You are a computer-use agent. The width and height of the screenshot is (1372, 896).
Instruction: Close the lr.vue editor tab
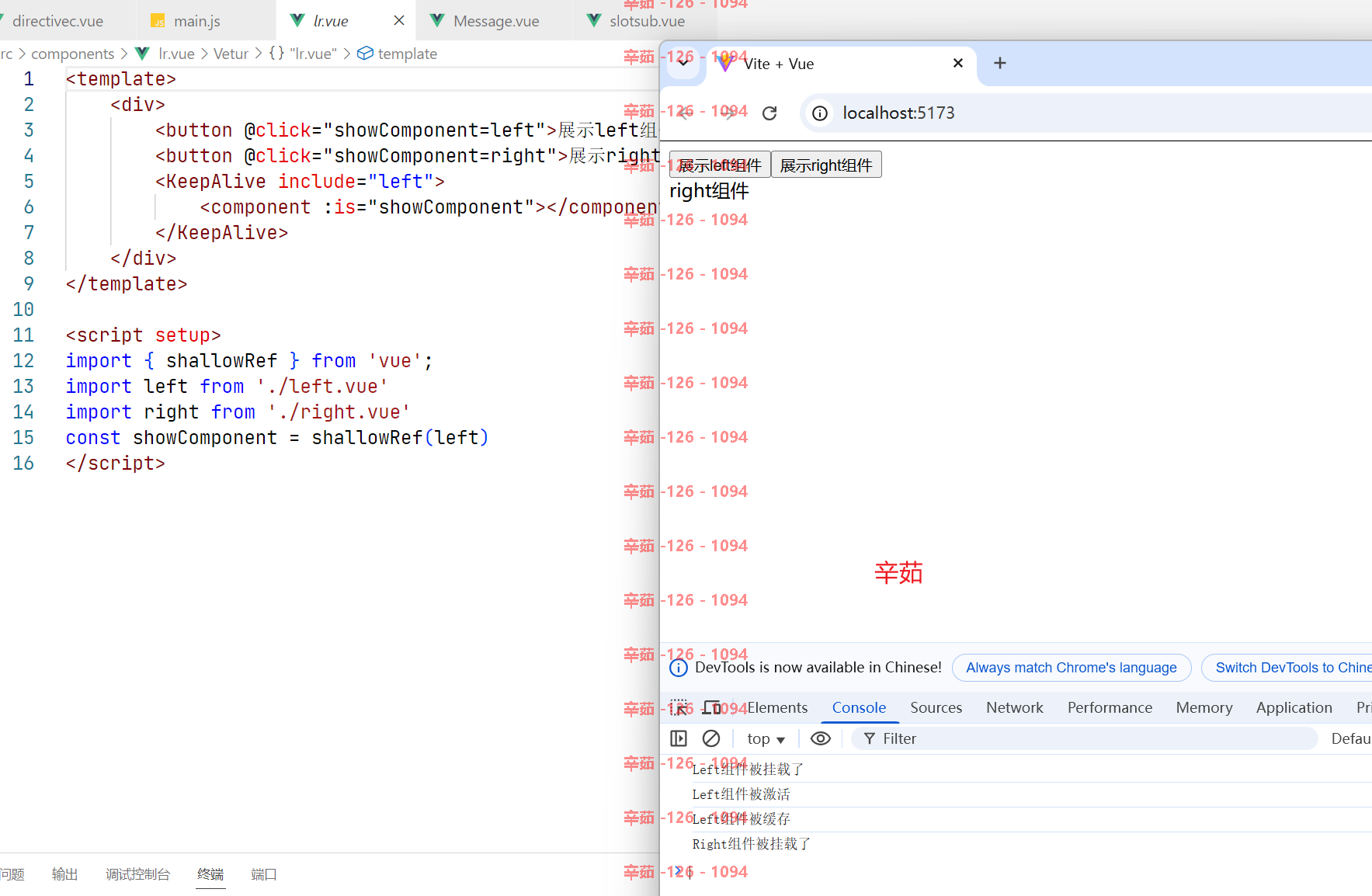coord(399,21)
